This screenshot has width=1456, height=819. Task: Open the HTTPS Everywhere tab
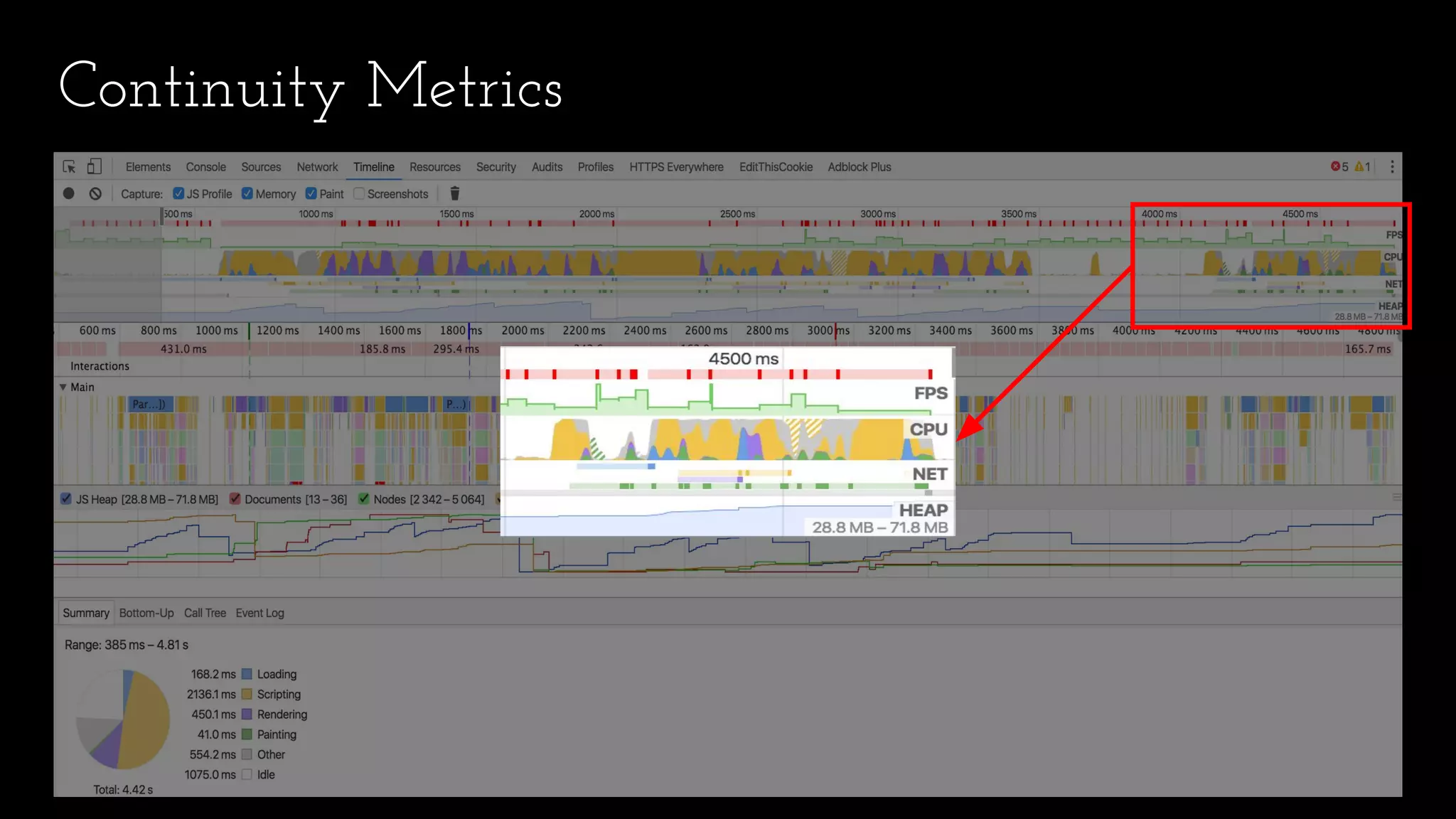676,167
